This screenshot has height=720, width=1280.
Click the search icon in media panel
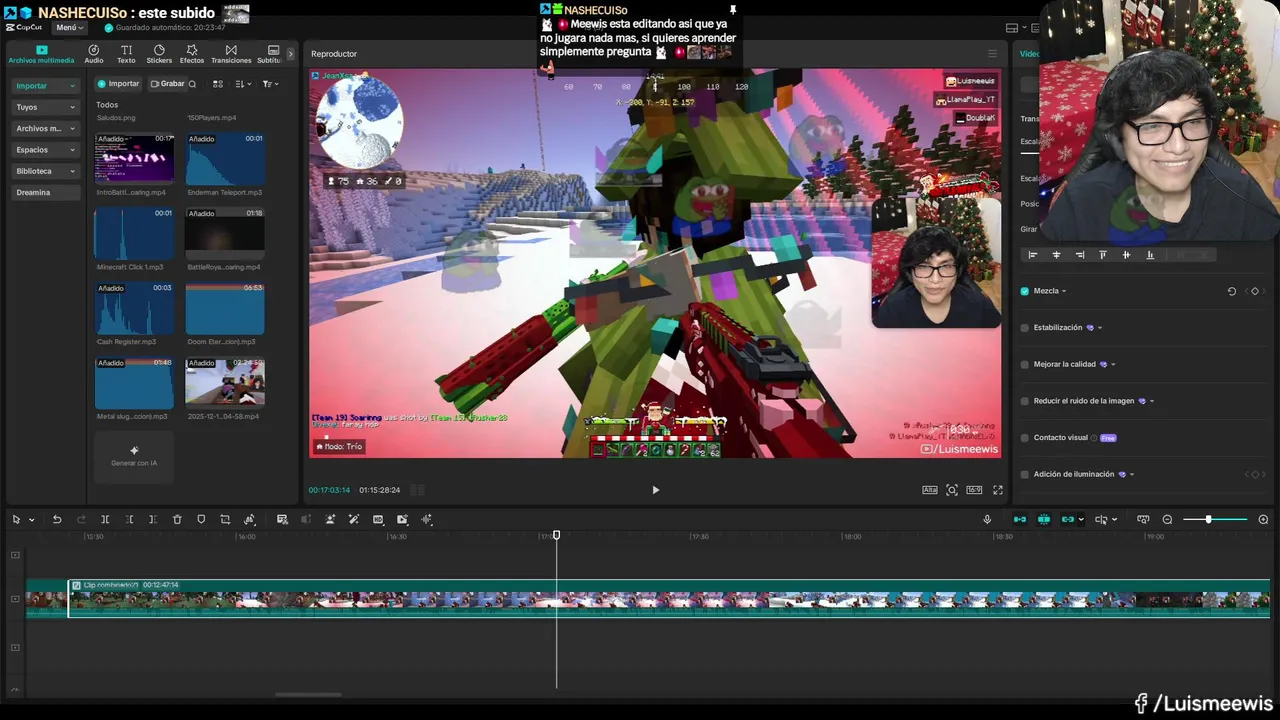click(193, 84)
